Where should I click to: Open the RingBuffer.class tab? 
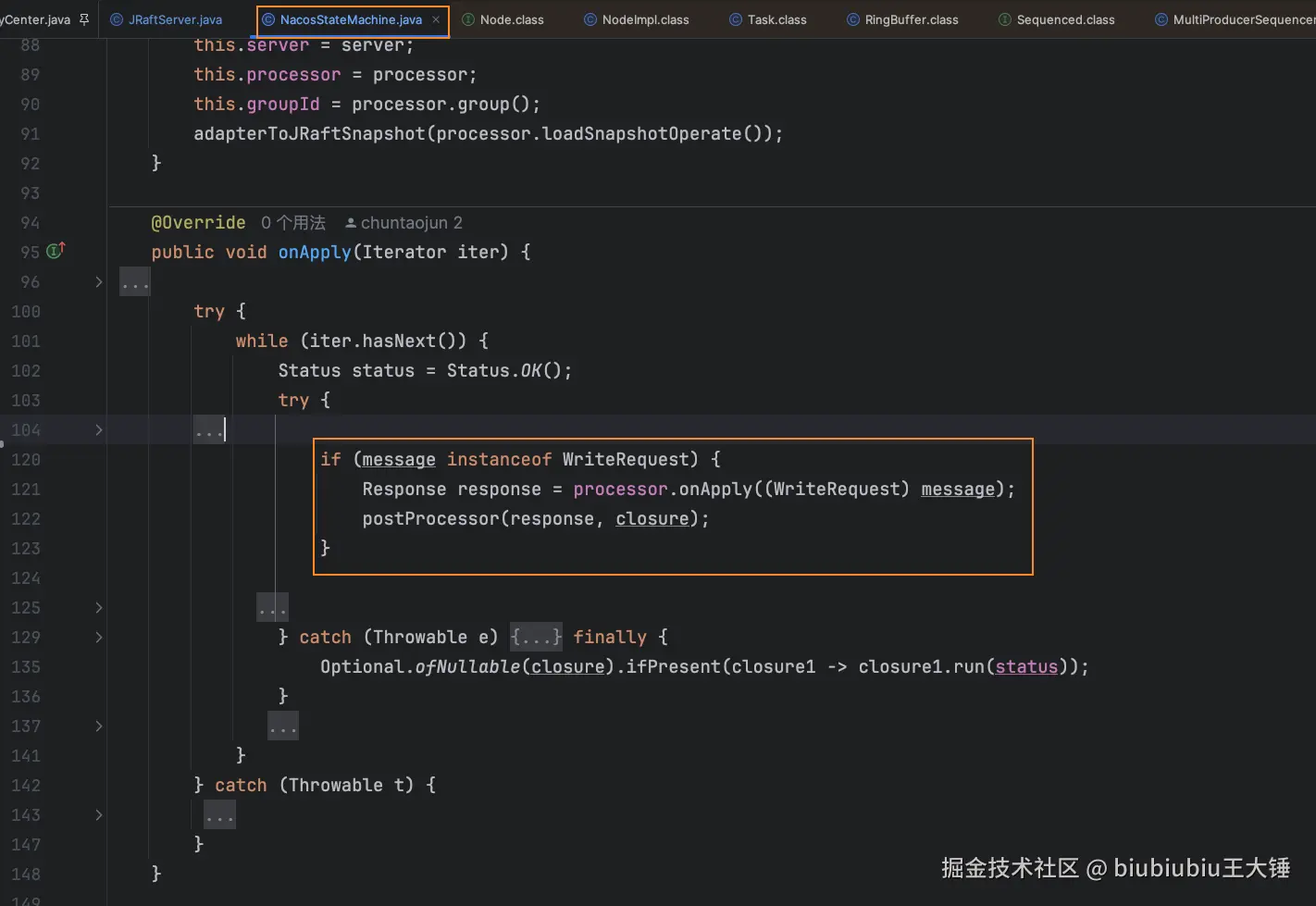902,19
